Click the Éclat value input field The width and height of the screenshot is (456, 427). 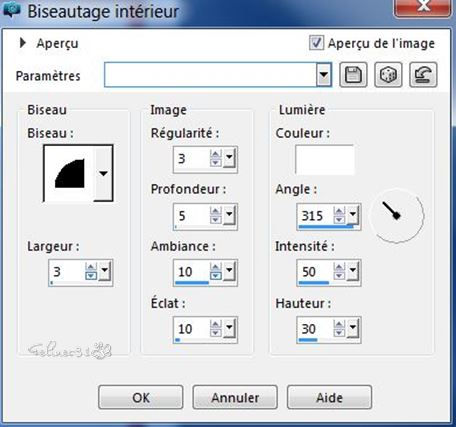tap(191, 329)
